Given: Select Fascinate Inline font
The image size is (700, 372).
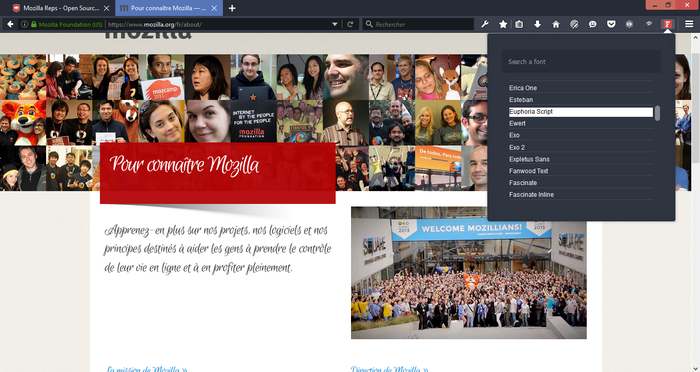Looking at the screenshot, I should click(580, 194).
